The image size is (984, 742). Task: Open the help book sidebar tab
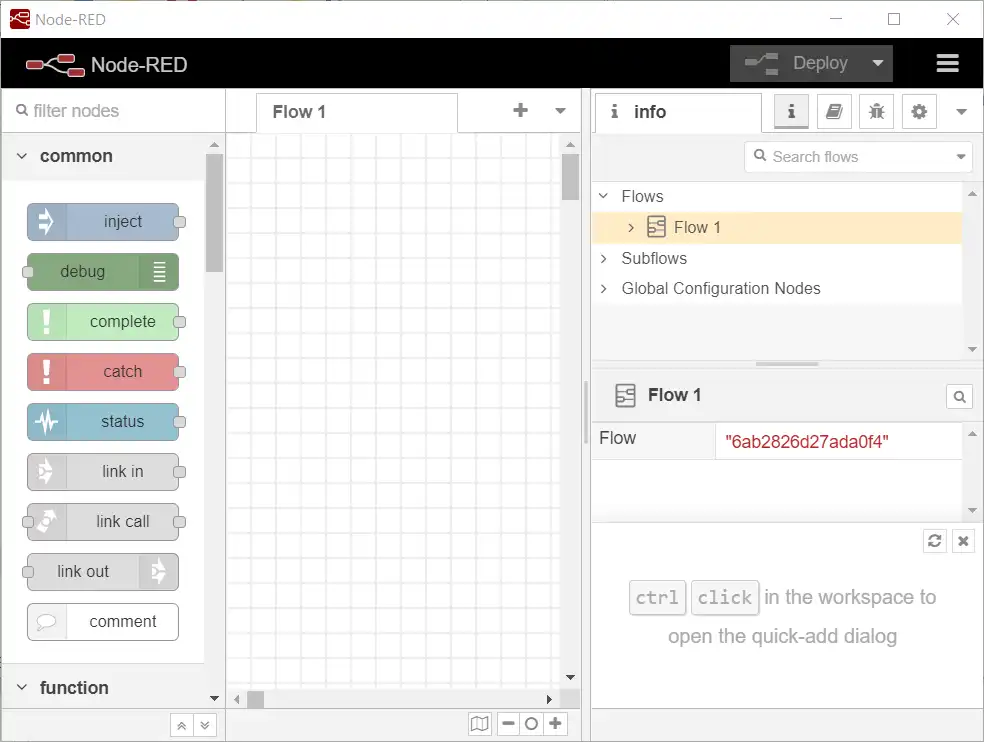tap(834, 112)
